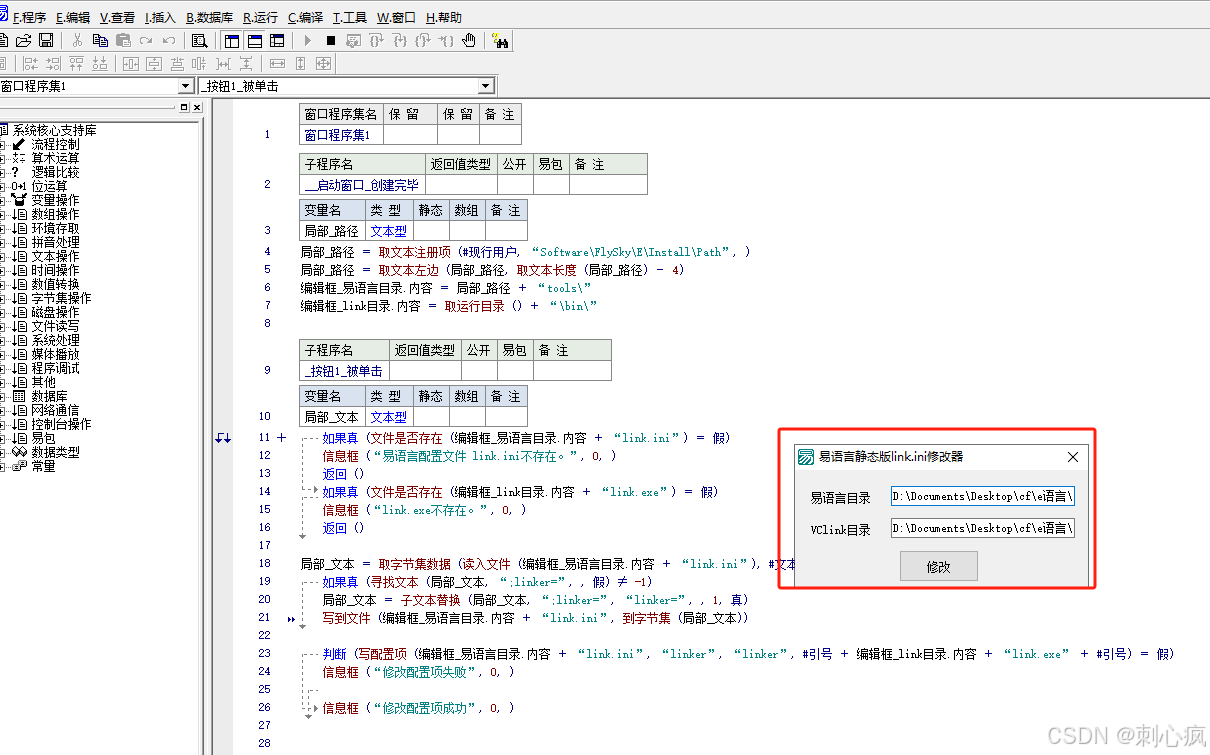Image resolution: width=1210 pixels, height=755 pixels.
Task: Click 信息框 “修改配置项成功” code line
Action: click(417, 708)
